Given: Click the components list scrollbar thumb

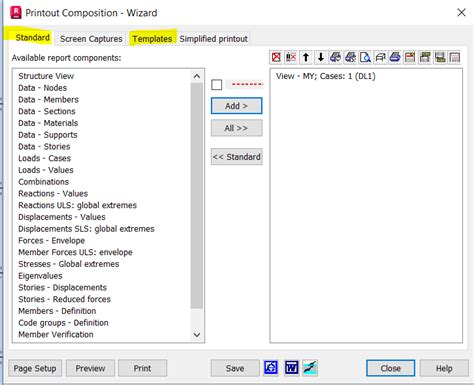Looking at the screenshot, I should [x=197, y=196].
